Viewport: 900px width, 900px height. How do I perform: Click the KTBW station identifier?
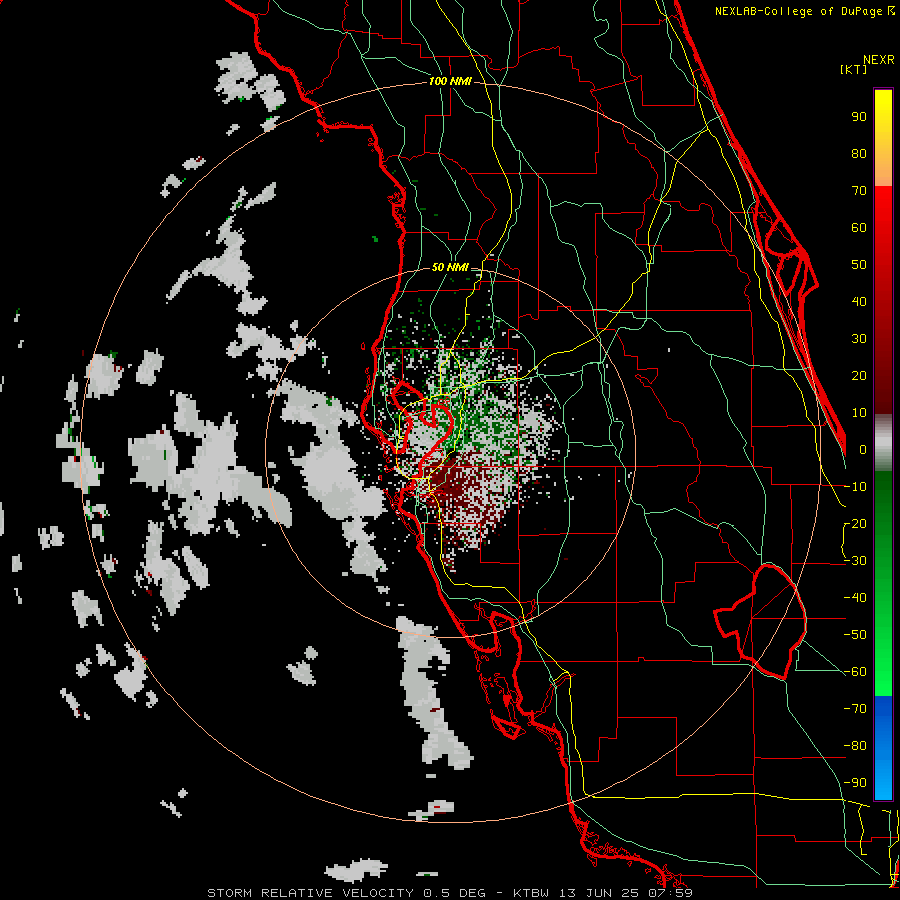(x=532, y=893)
